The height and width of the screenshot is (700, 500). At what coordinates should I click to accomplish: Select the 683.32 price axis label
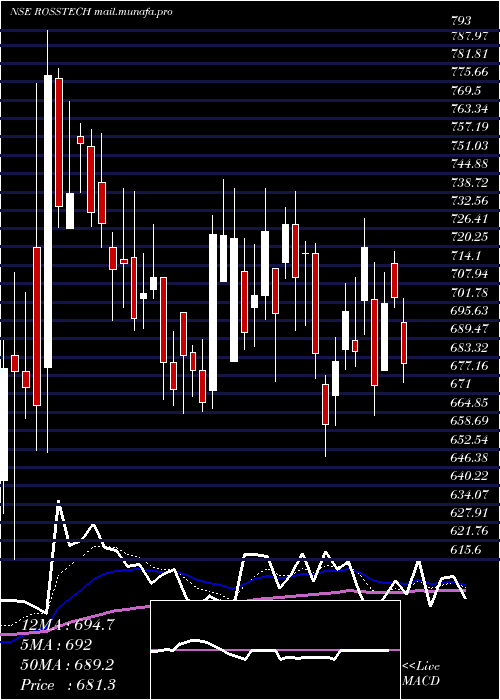point(470,347)
